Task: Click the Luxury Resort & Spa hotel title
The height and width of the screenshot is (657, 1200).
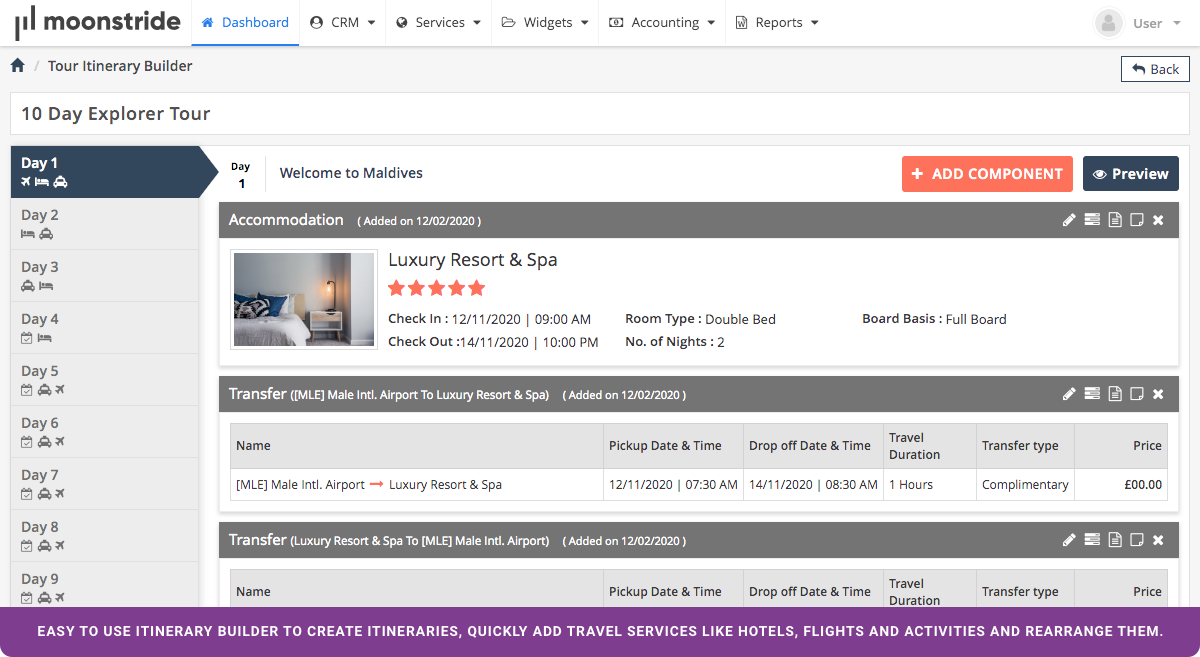Action: [x=473, y=260]
